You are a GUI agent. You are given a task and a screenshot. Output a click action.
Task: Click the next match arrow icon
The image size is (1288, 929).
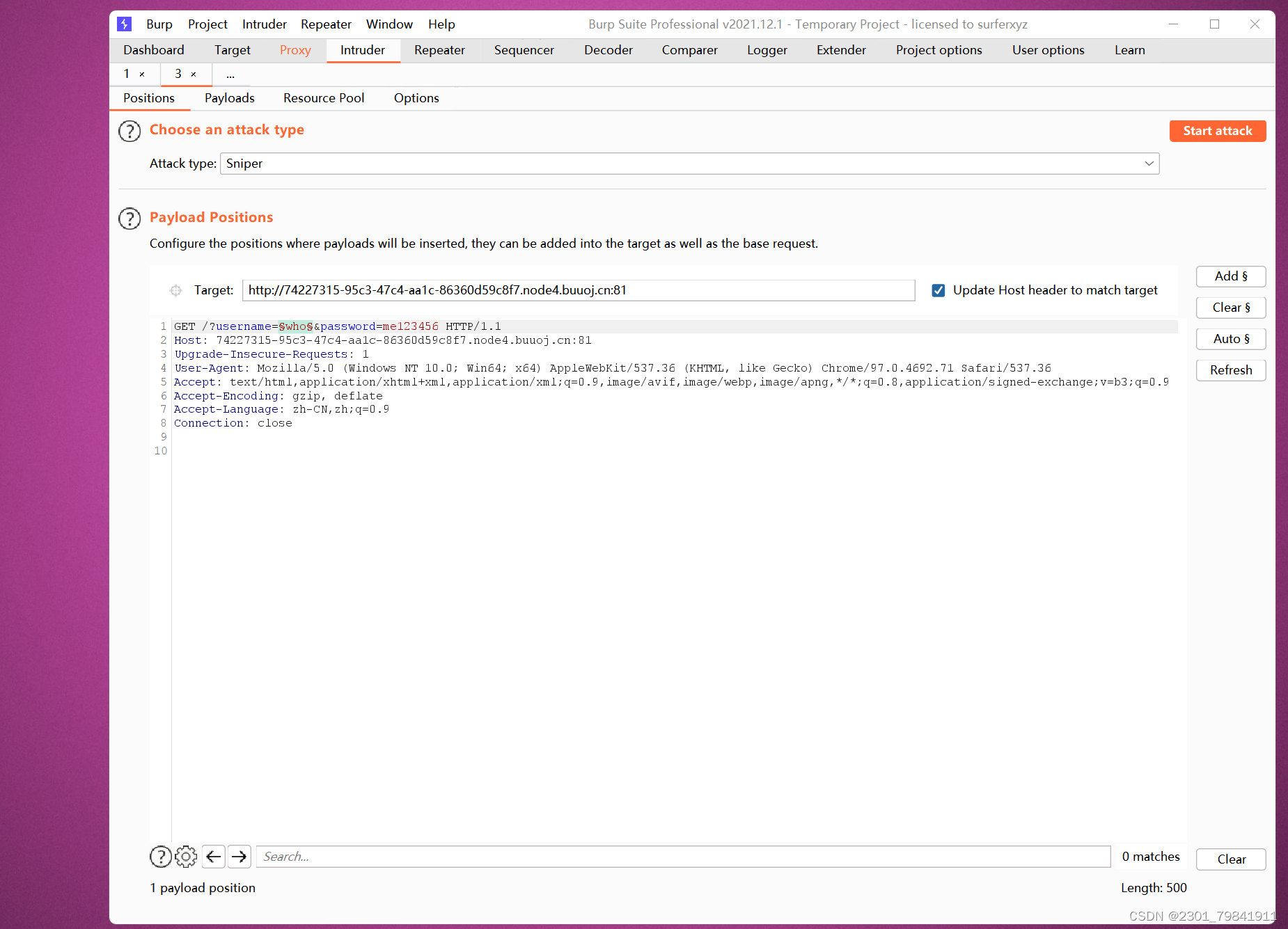(x=239, y=857)
